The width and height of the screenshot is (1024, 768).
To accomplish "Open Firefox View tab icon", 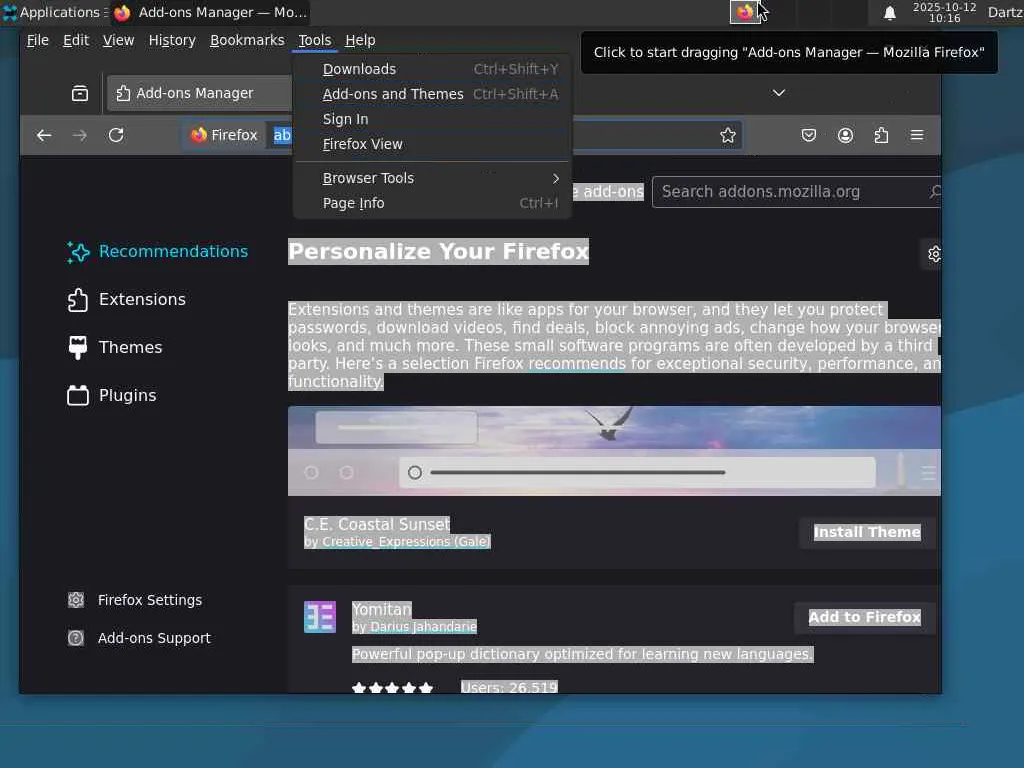I will (x=80, y=93).
